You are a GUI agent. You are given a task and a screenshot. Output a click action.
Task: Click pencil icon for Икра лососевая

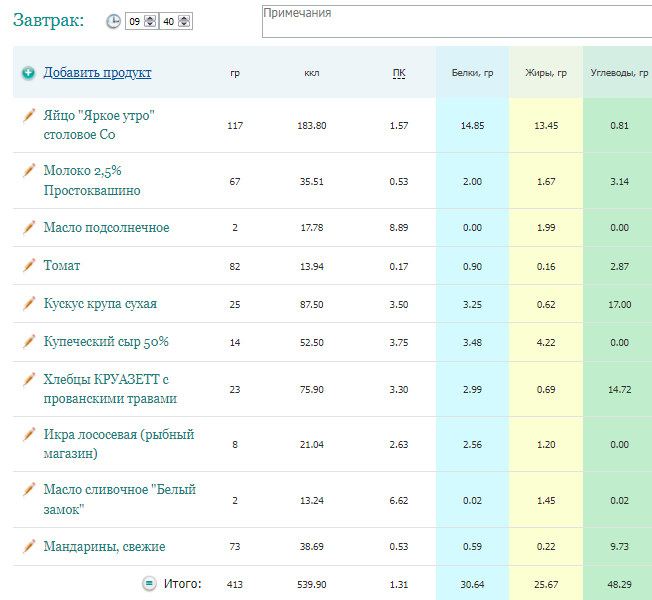(29, 435)
